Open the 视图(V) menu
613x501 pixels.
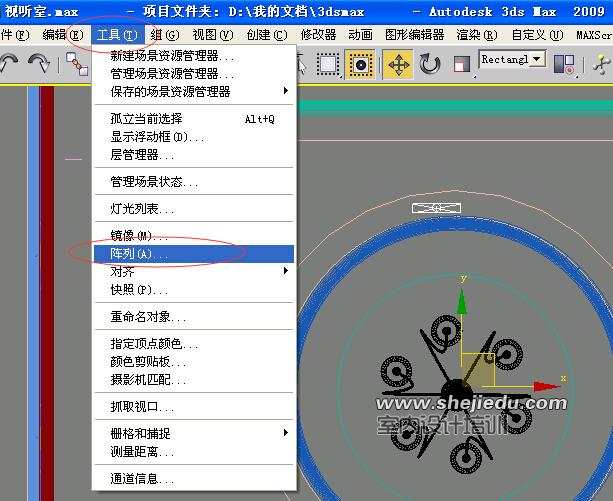pos(213,35)
